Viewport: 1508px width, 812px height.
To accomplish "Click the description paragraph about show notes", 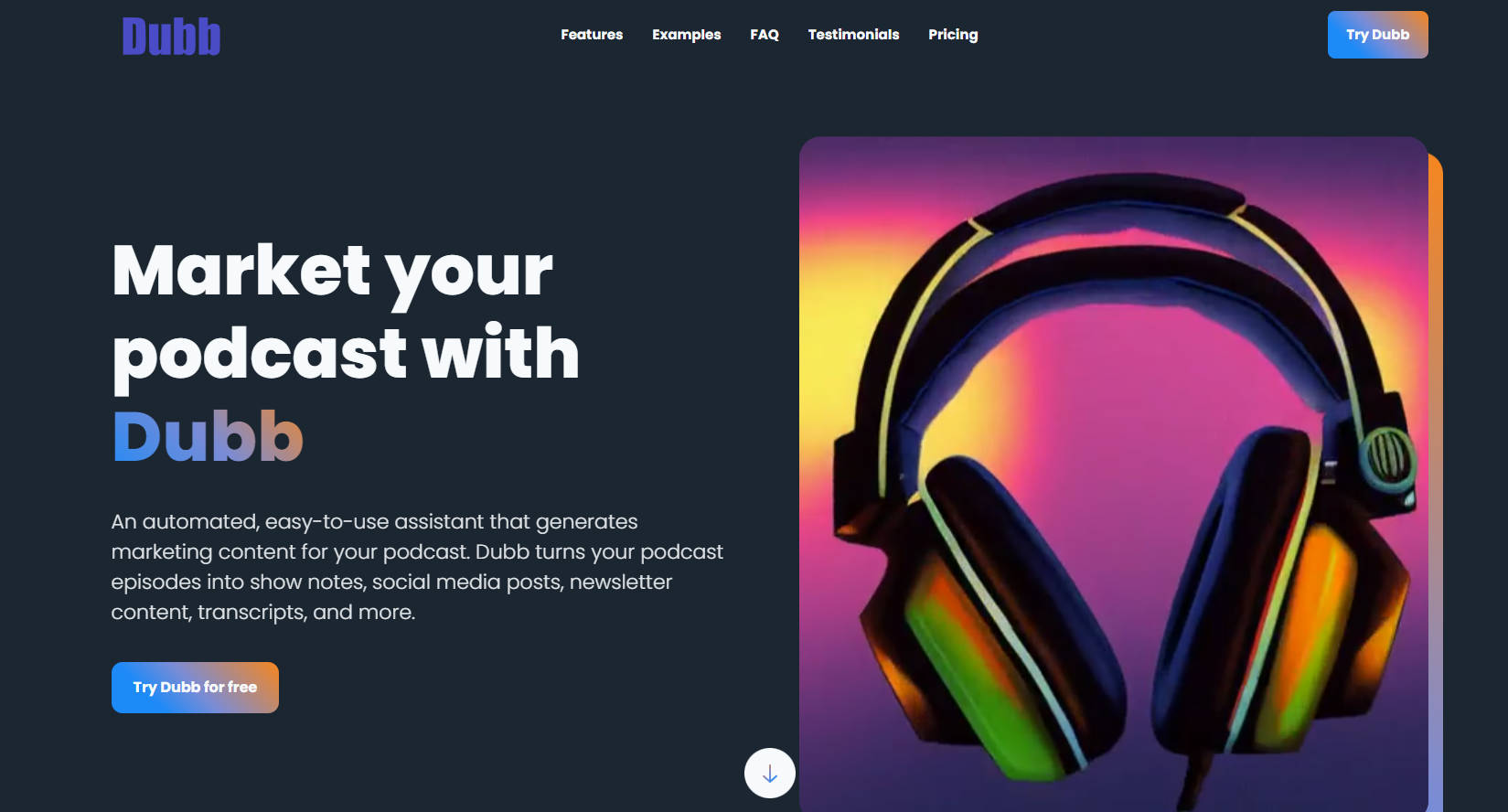I will click(417, 567).
